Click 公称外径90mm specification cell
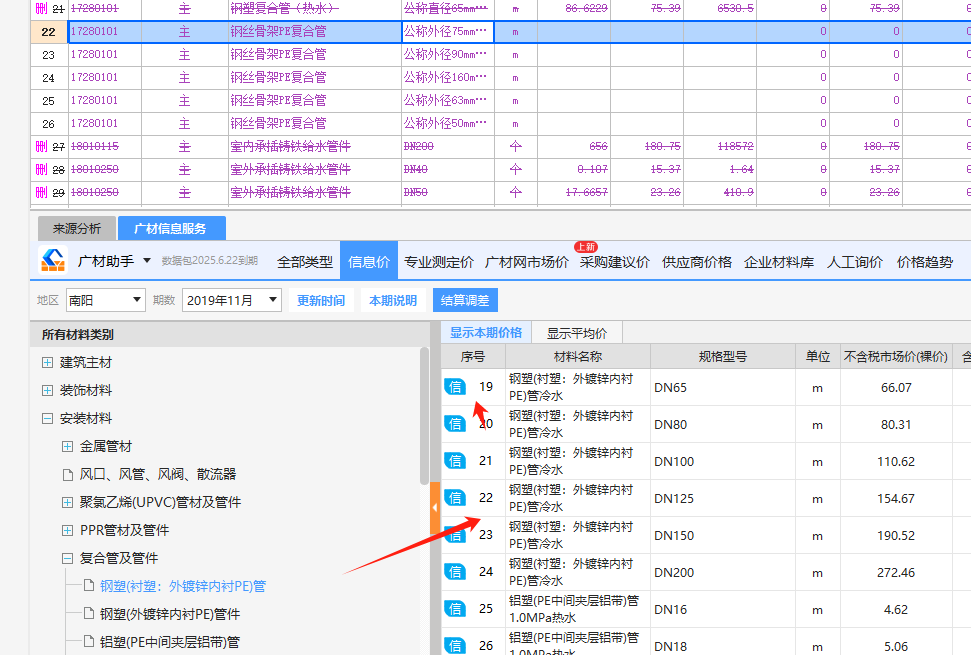 448,54
